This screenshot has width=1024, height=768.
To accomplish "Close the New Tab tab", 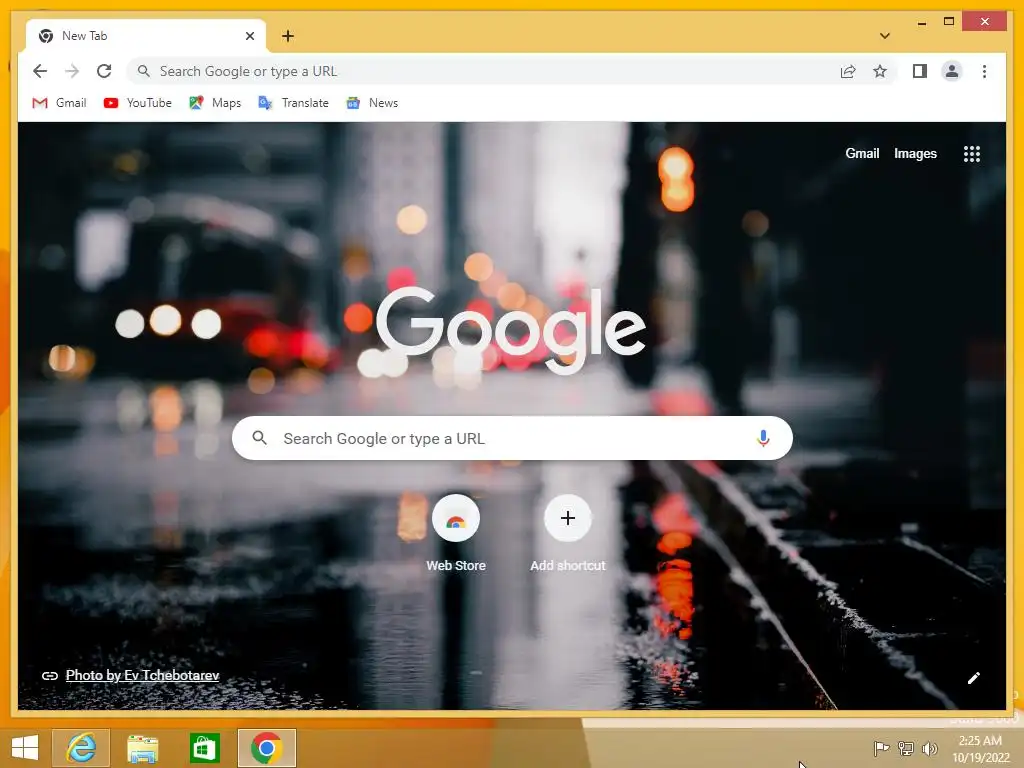I will [249, 36].
